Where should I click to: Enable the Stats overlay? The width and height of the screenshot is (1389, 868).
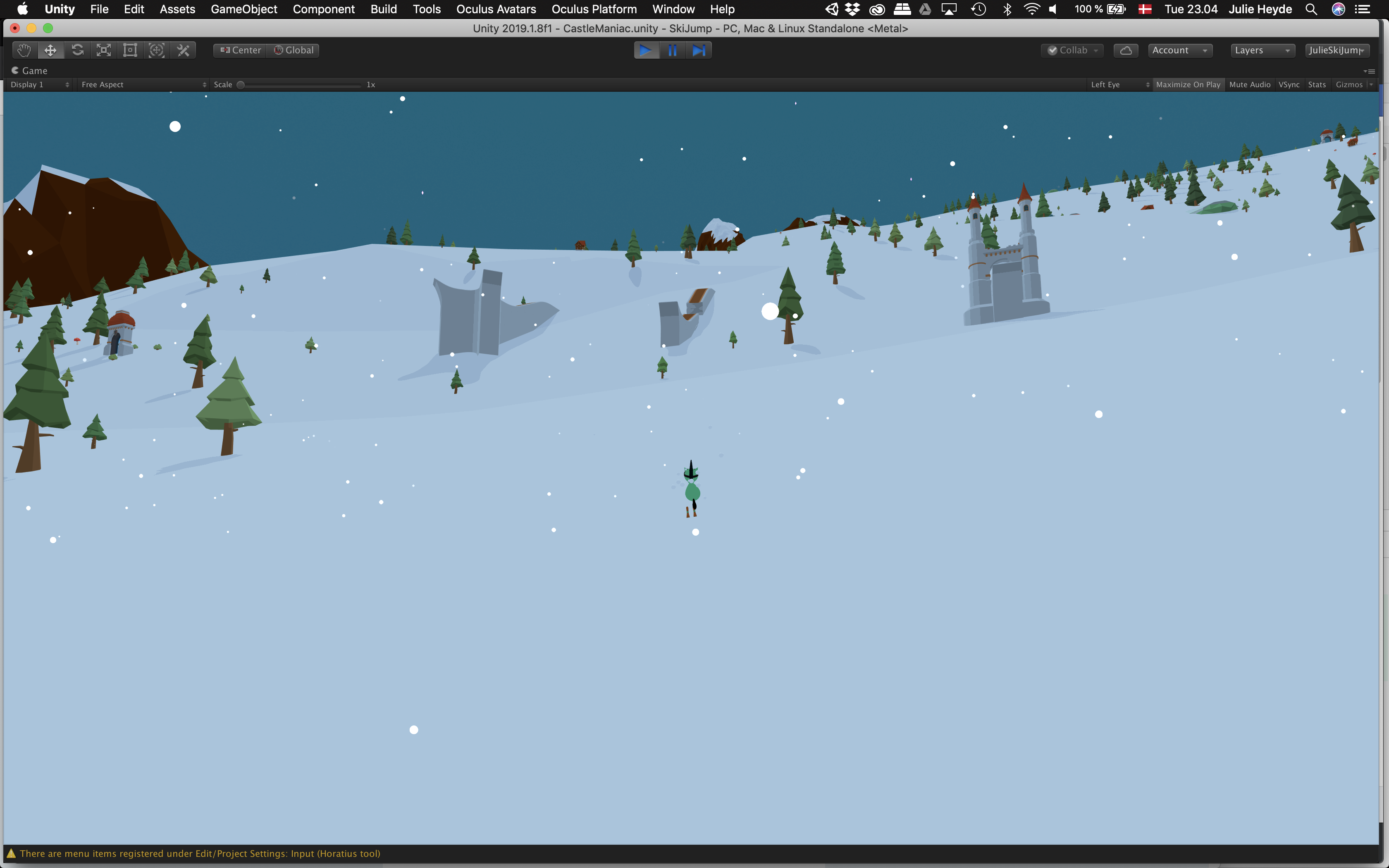1317,84
